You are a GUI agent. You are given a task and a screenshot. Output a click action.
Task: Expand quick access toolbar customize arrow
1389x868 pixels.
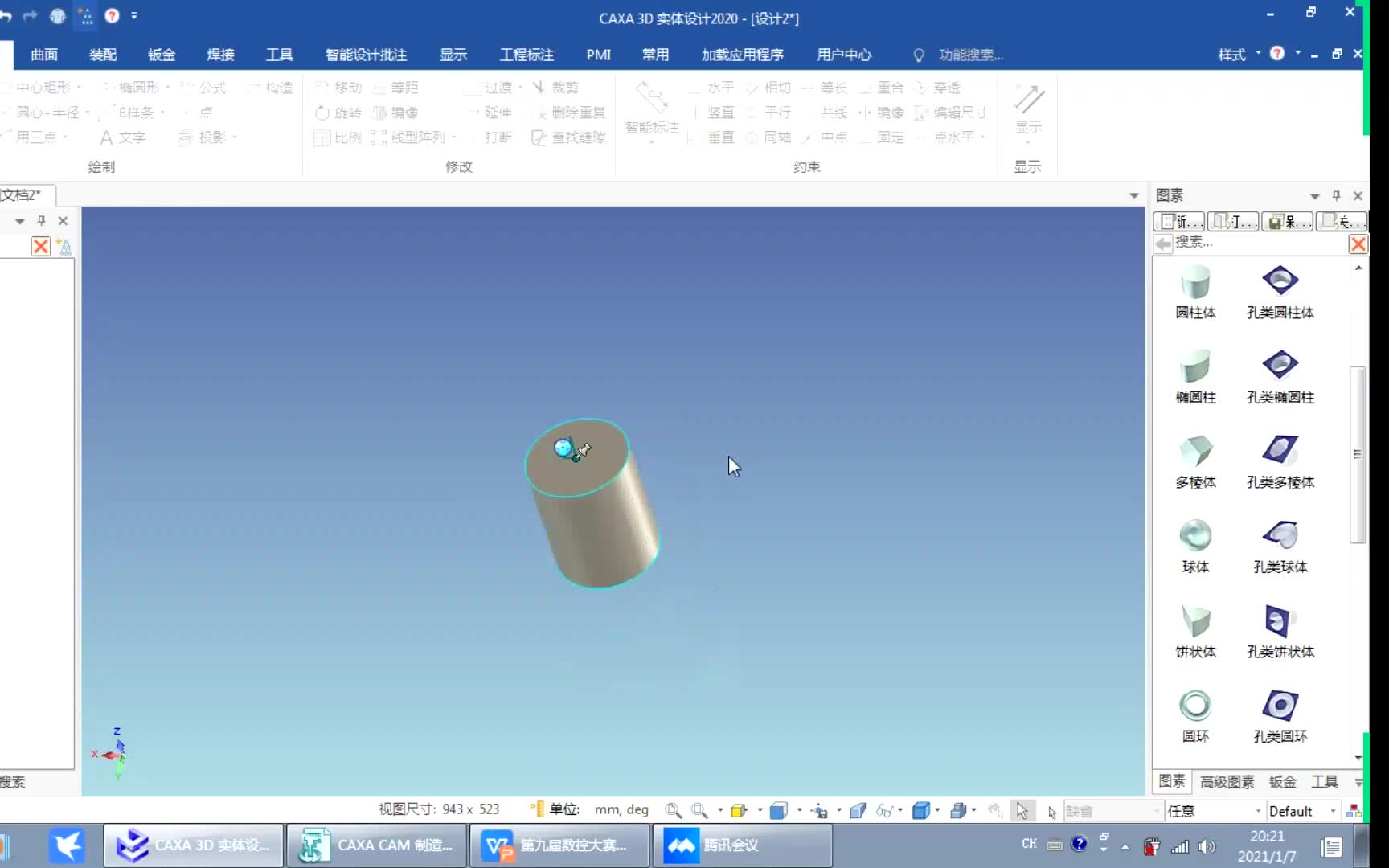click(134, 15)
